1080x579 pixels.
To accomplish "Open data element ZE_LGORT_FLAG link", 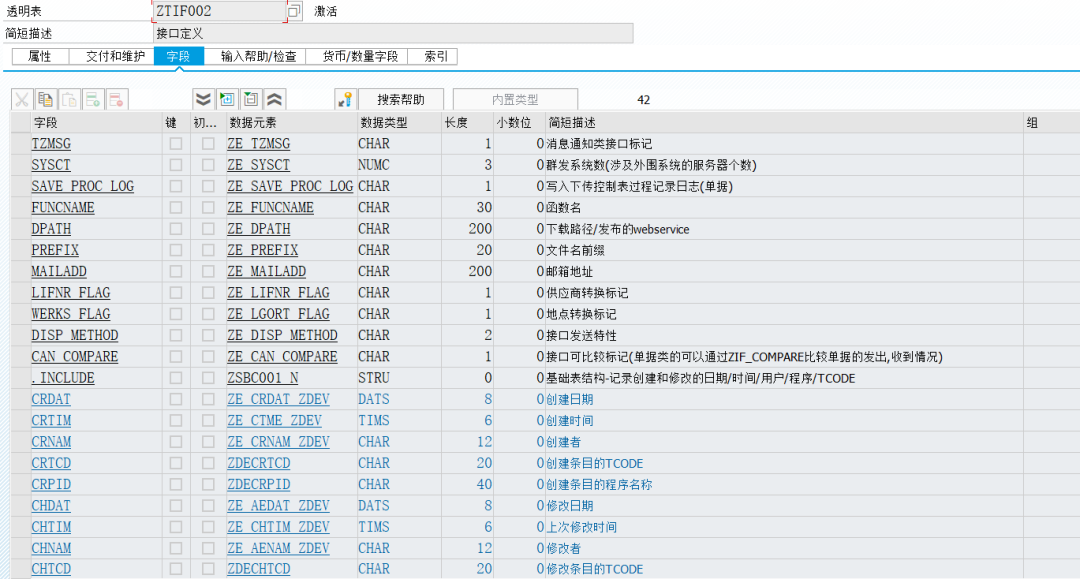I will [278, 314].
